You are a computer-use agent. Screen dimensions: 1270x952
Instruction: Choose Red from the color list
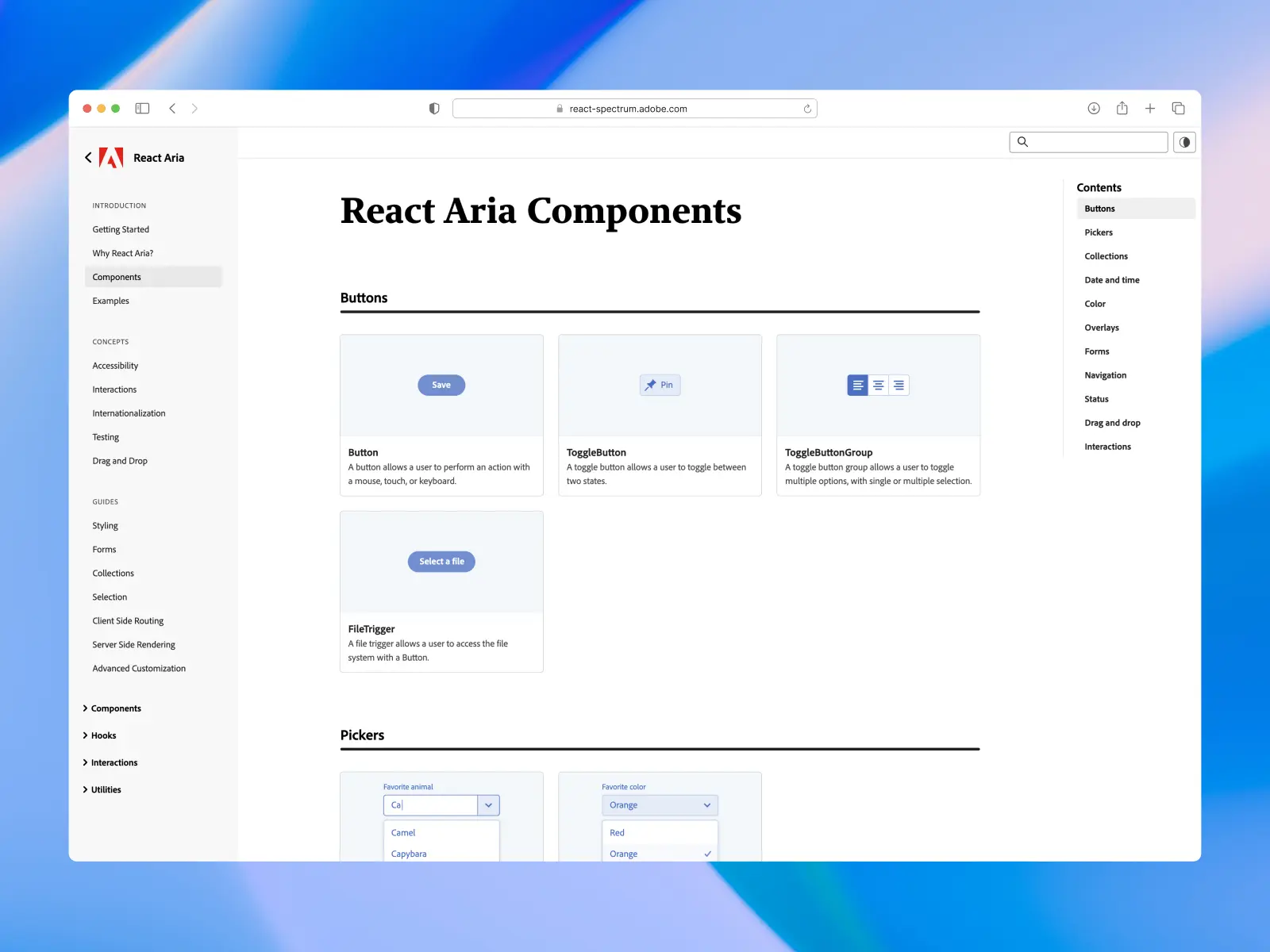pyautogui.click(x=660, y=833)
